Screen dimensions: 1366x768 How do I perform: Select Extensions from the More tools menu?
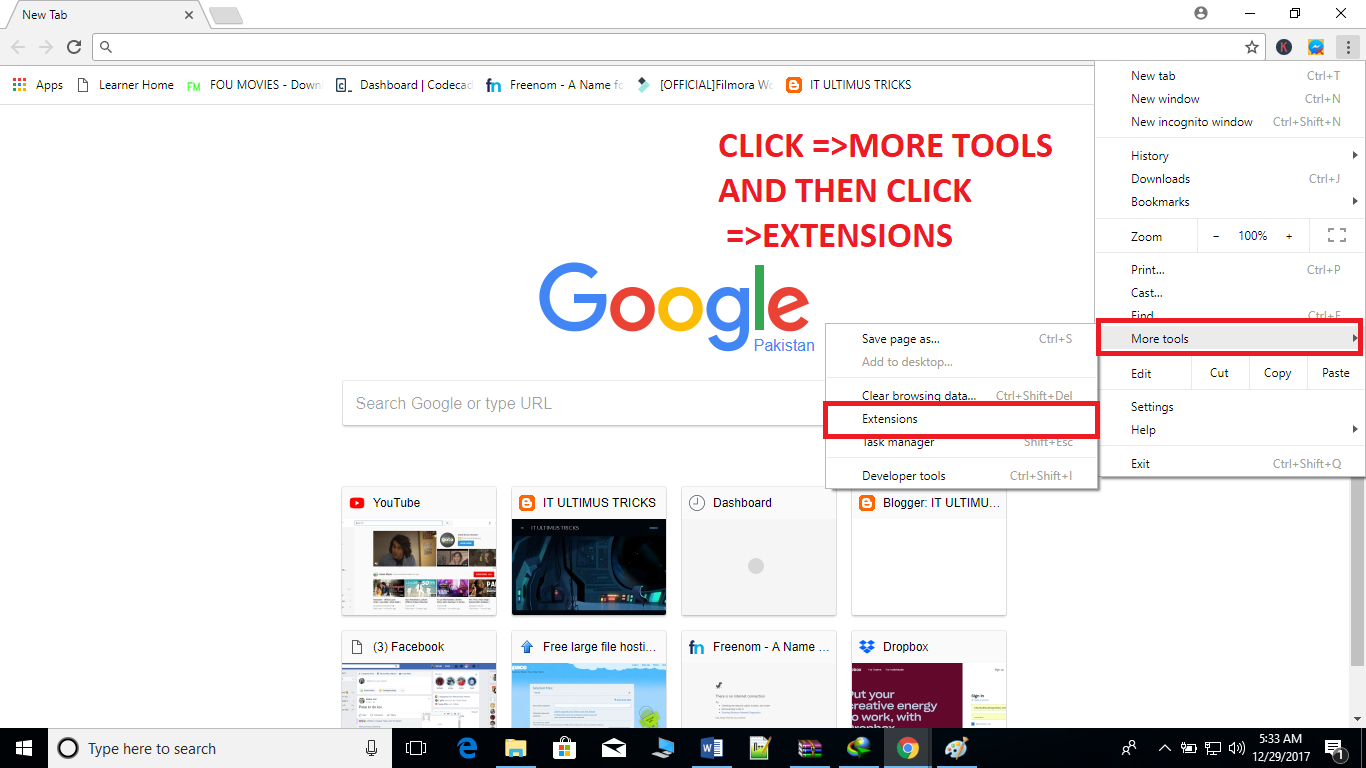pos(888,419)
